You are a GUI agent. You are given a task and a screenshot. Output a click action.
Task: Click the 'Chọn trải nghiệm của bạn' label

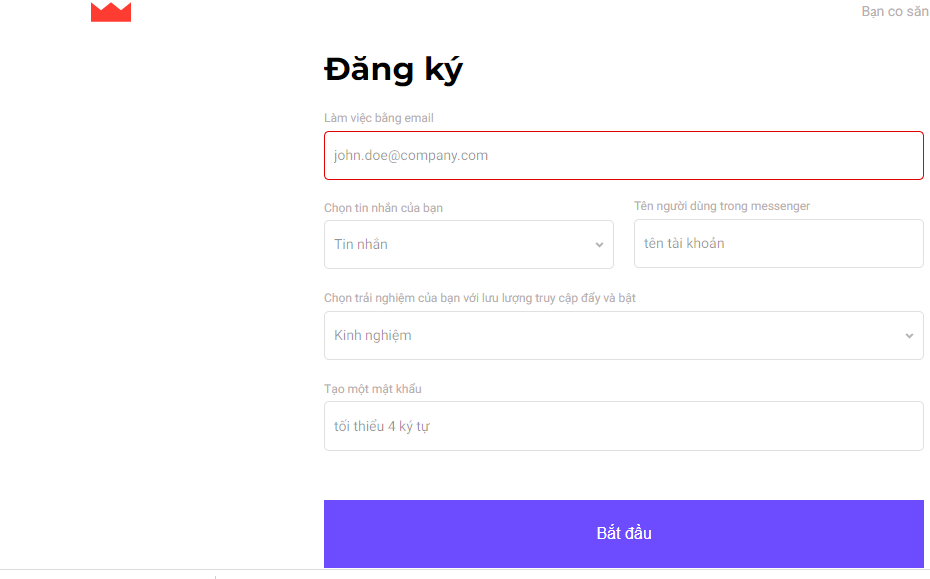click(x=479, y=298)
